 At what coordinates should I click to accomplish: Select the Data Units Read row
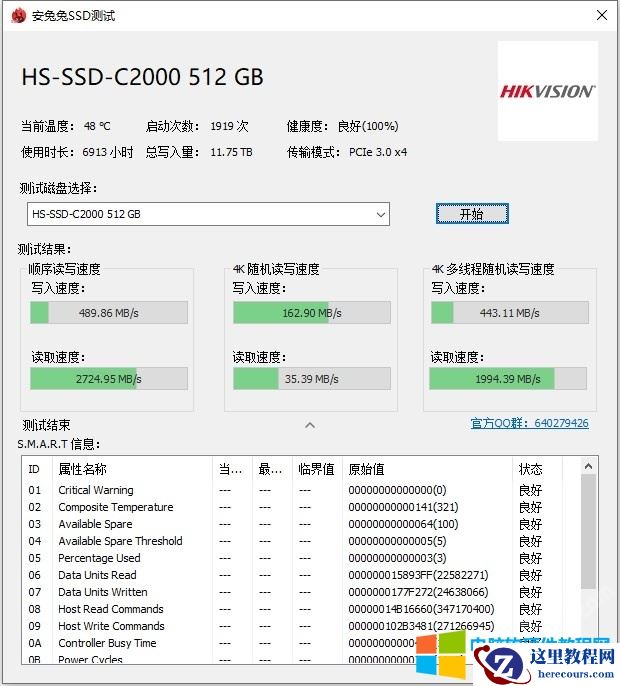coord(301,575)
